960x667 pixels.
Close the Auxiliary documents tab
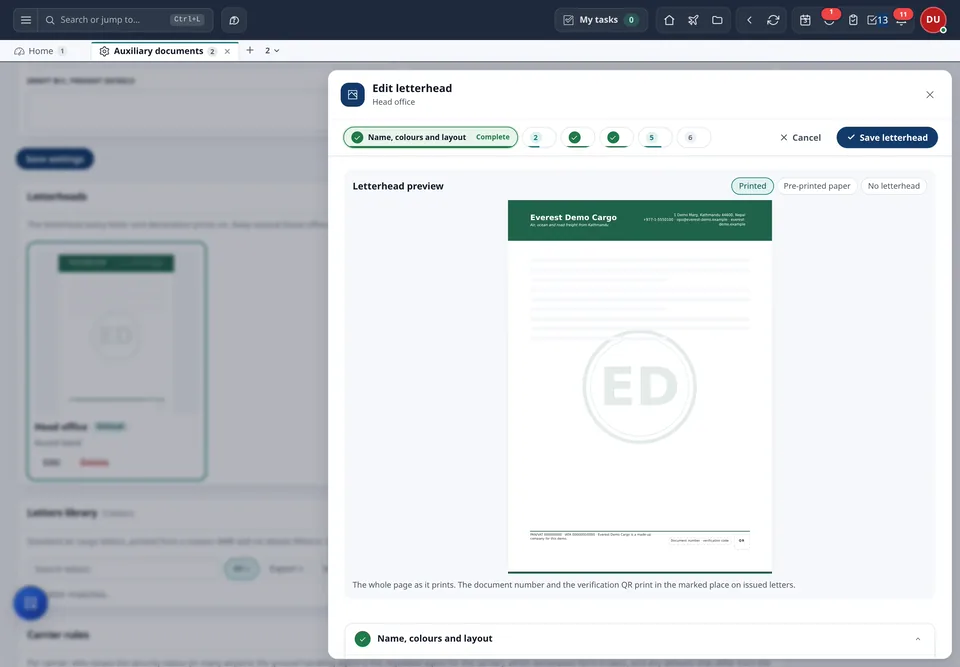[227, 51]
